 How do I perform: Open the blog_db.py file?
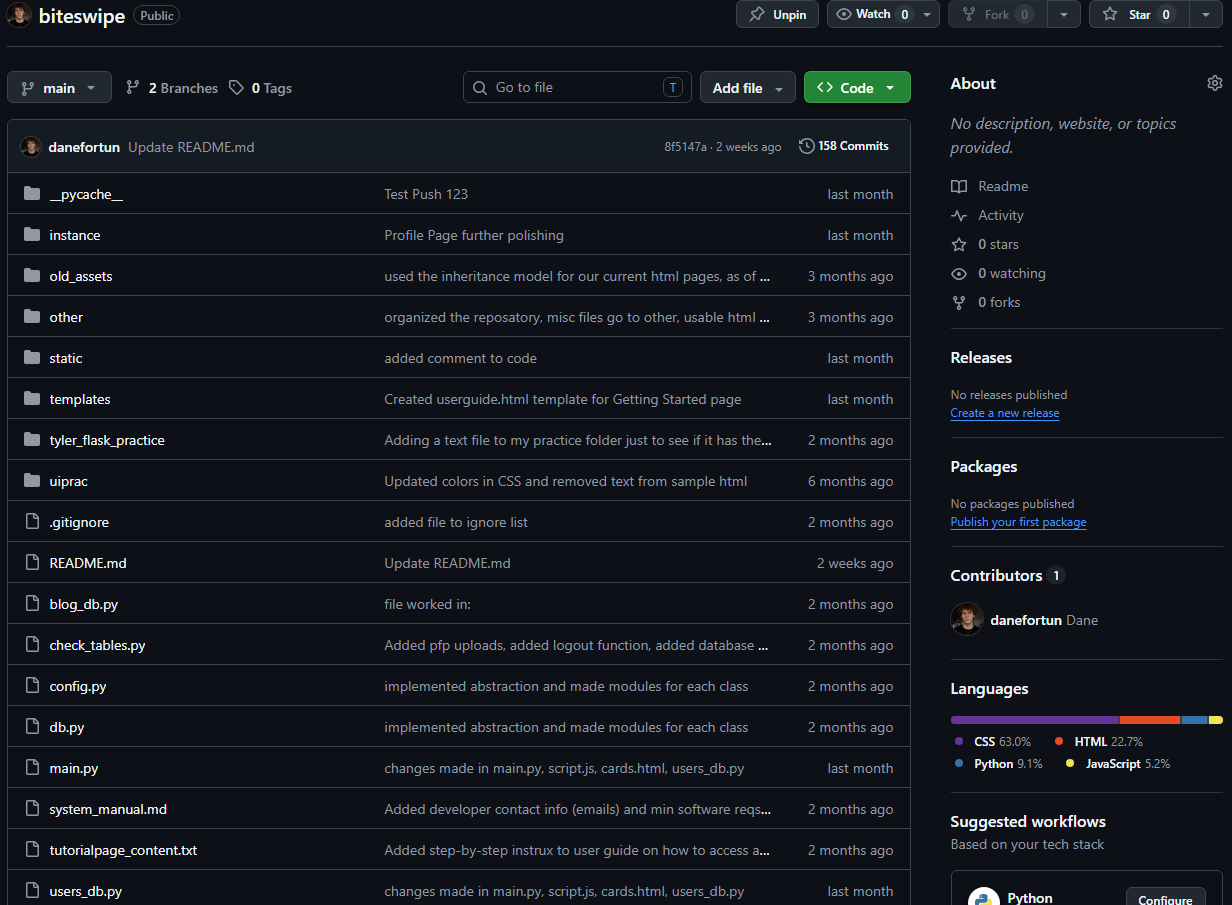click(84, 604)
